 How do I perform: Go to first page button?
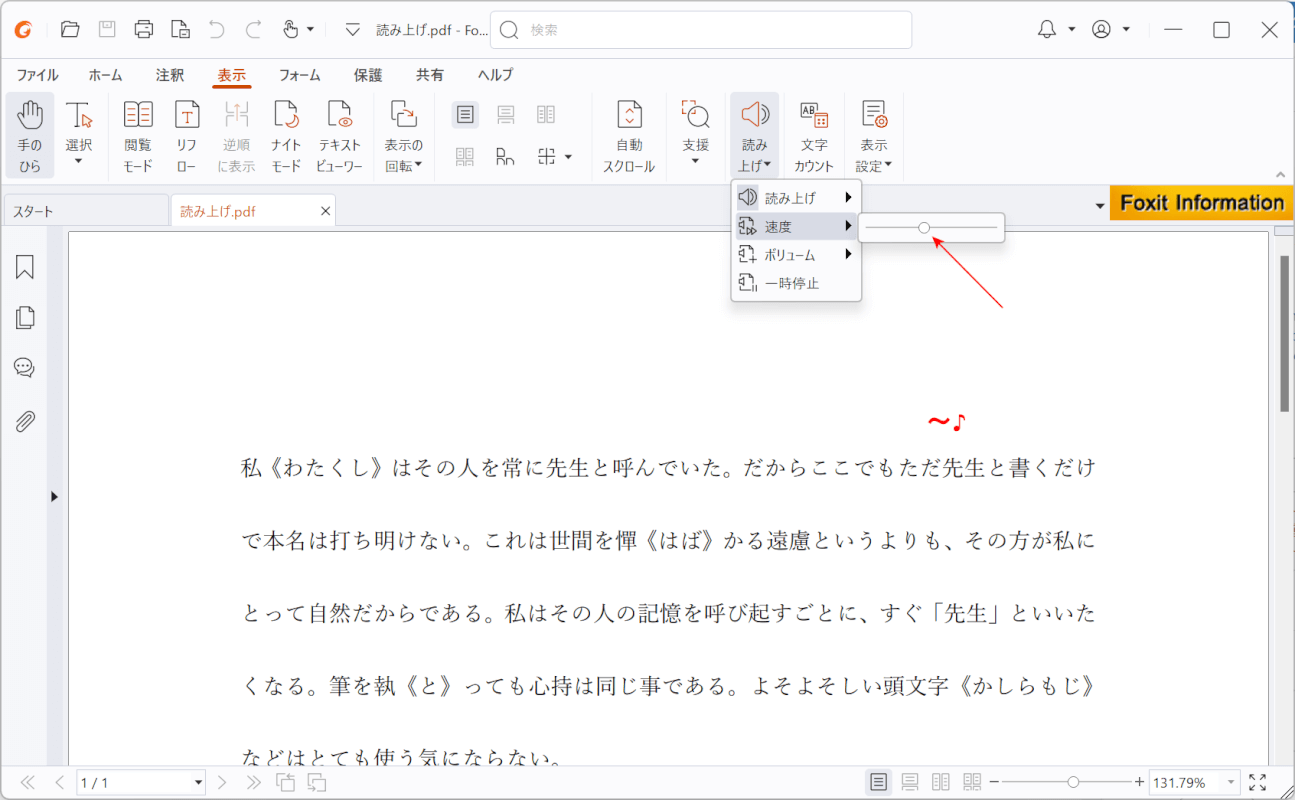27,782
